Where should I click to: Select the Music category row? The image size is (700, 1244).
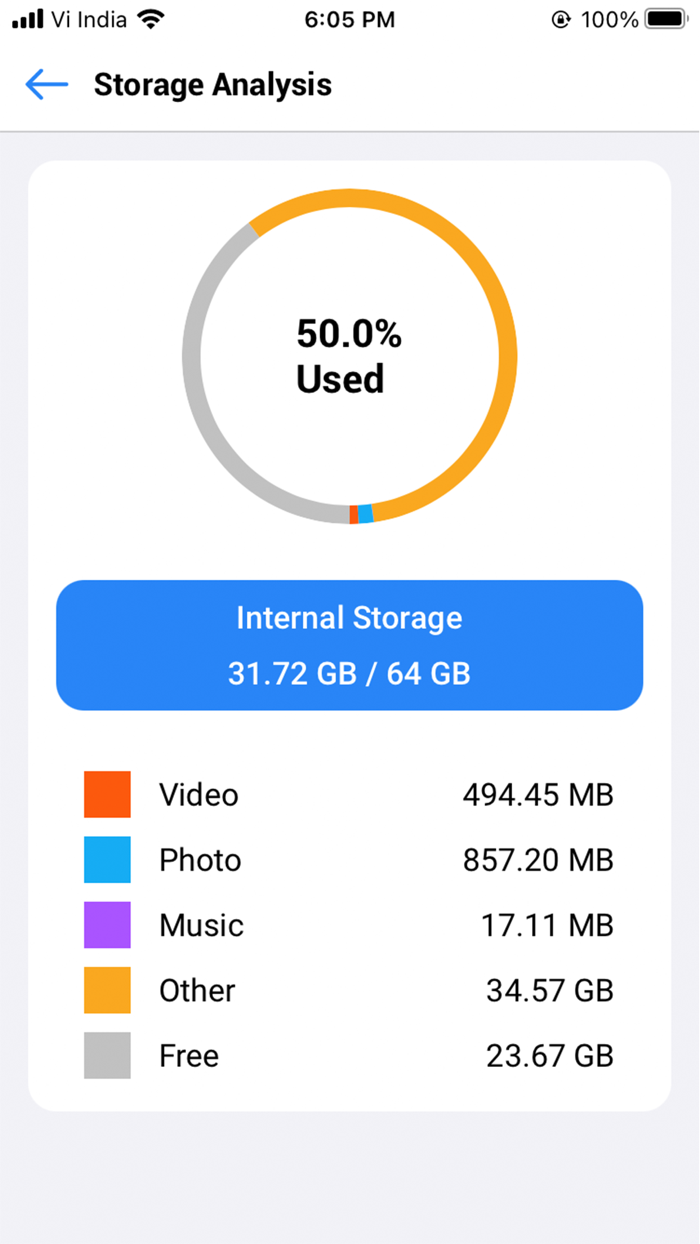[350, 925]
